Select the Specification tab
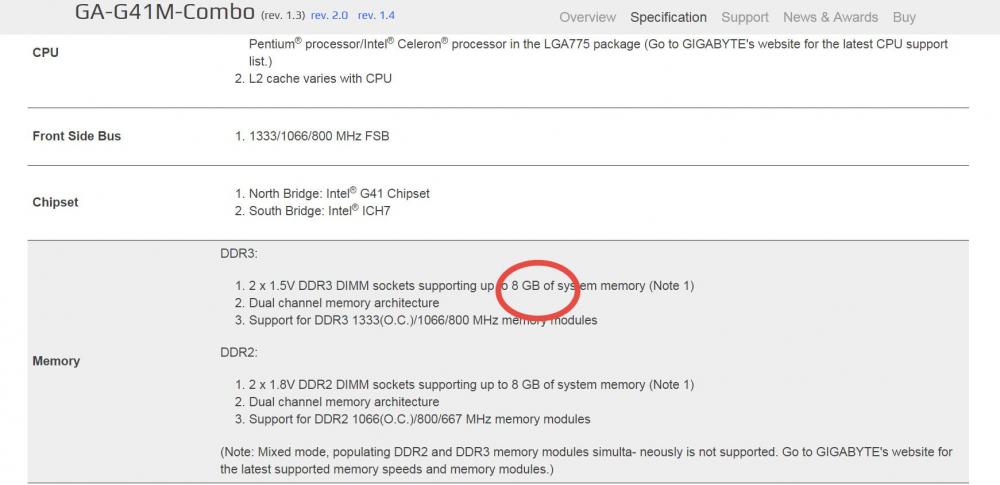Image resolution: width=1000 pixels, height=485 pixels. coord(668,17)
